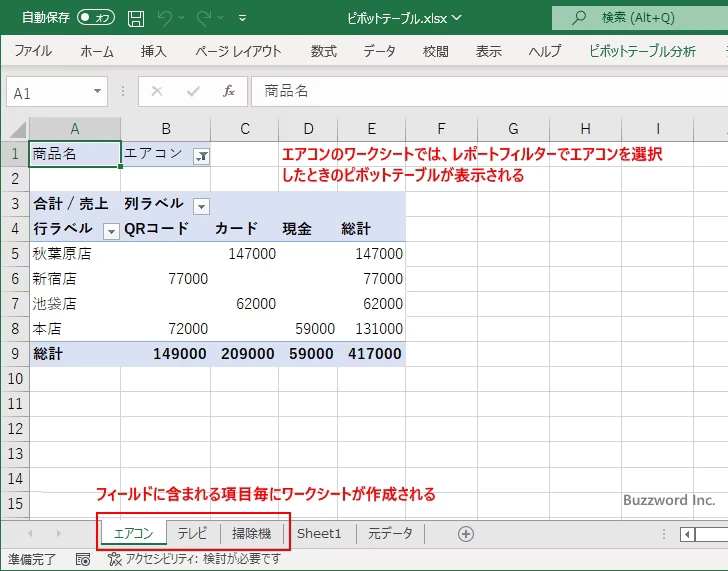This screenshot has width=728, height=571.
Task: Open the Customize Quick Access Toolbar arrow
Action: coord(243,18)
